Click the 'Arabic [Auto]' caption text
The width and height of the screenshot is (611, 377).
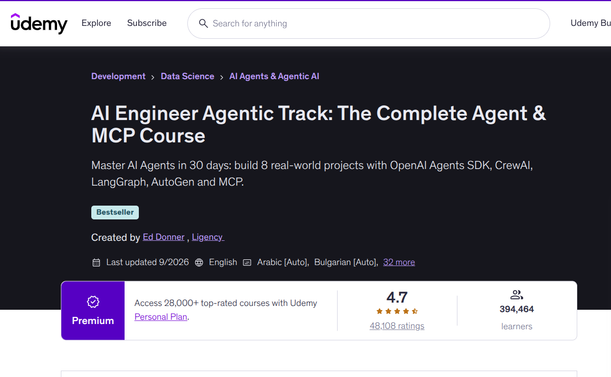tap(283, 262)
